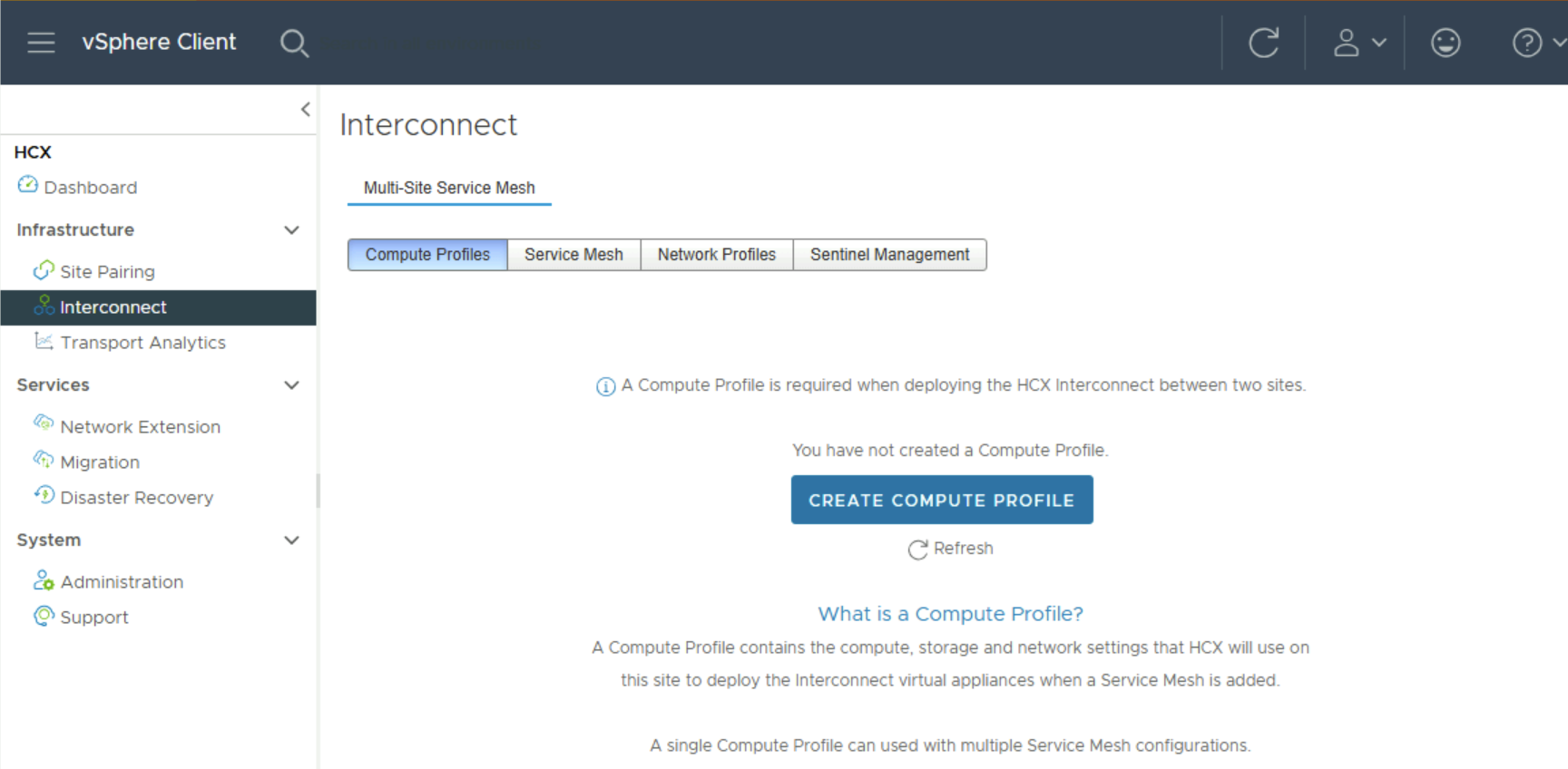The width and height of the screenshot is (1568, 769).
Task: Open 'What is a Compute Profile?' link
Action: (950, 614)
